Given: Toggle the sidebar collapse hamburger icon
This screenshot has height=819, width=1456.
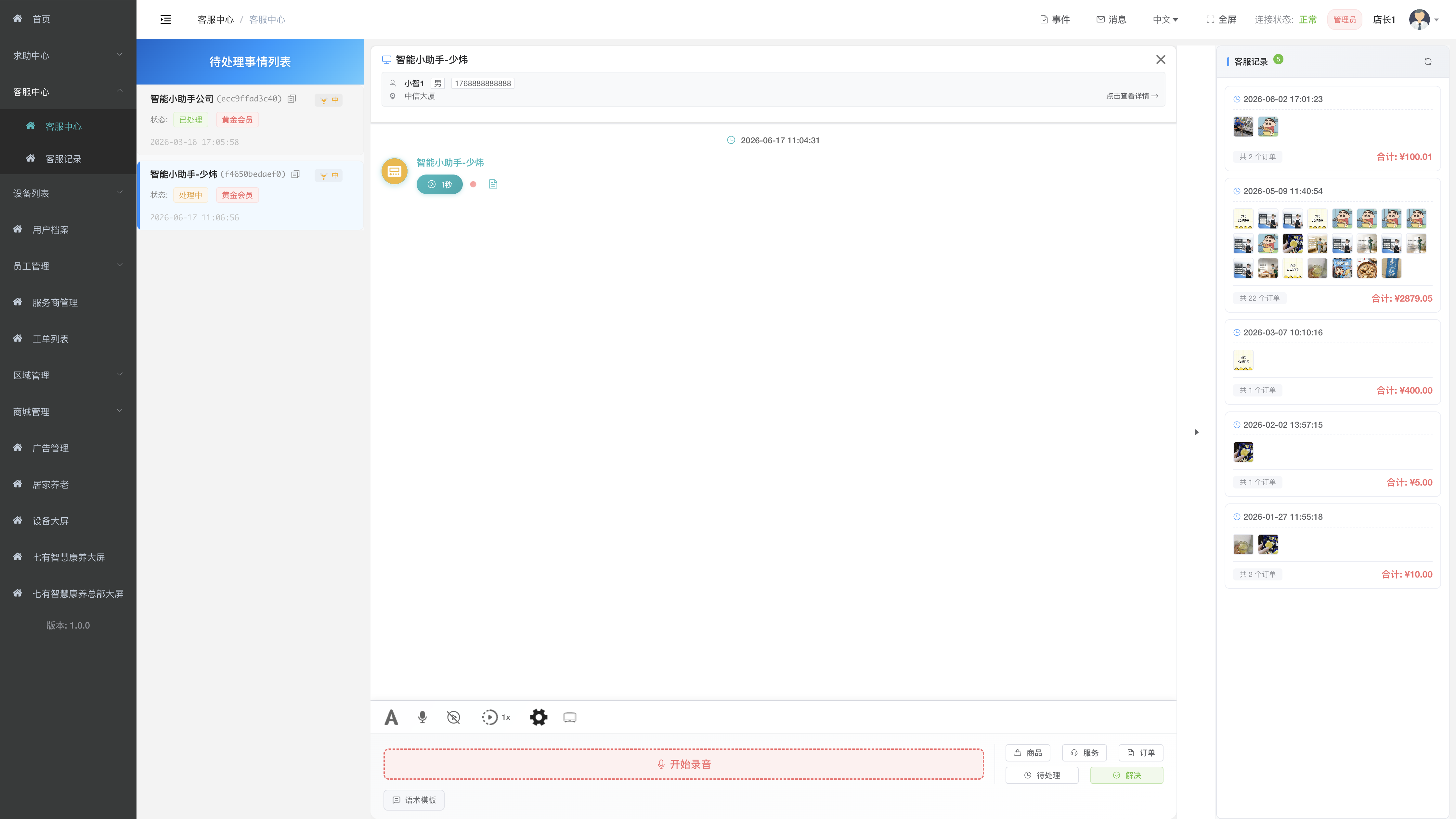Looking at the screenshot, I should [x=166, y=20].
